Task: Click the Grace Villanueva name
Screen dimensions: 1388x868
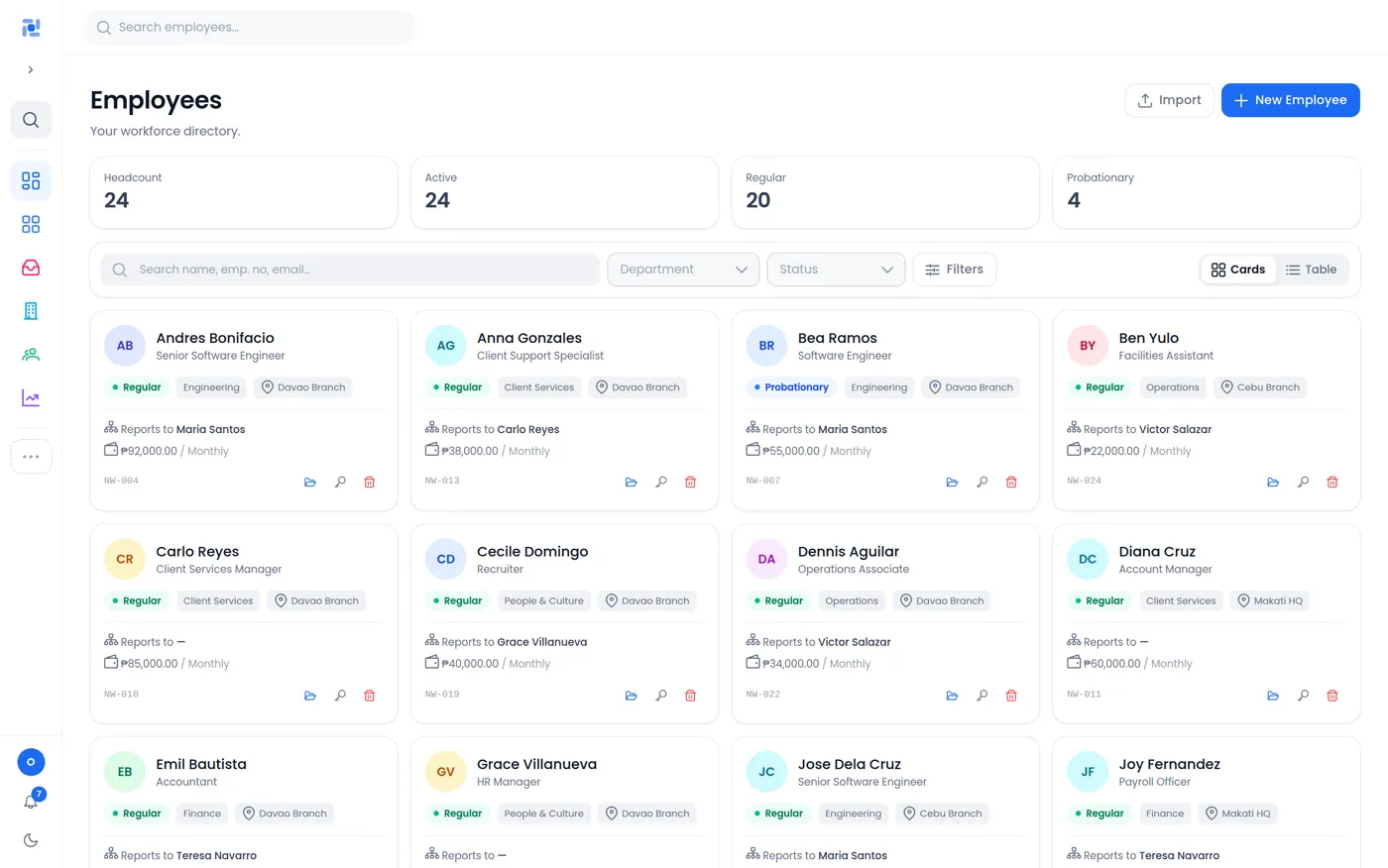Action: (x=536, y=764)
